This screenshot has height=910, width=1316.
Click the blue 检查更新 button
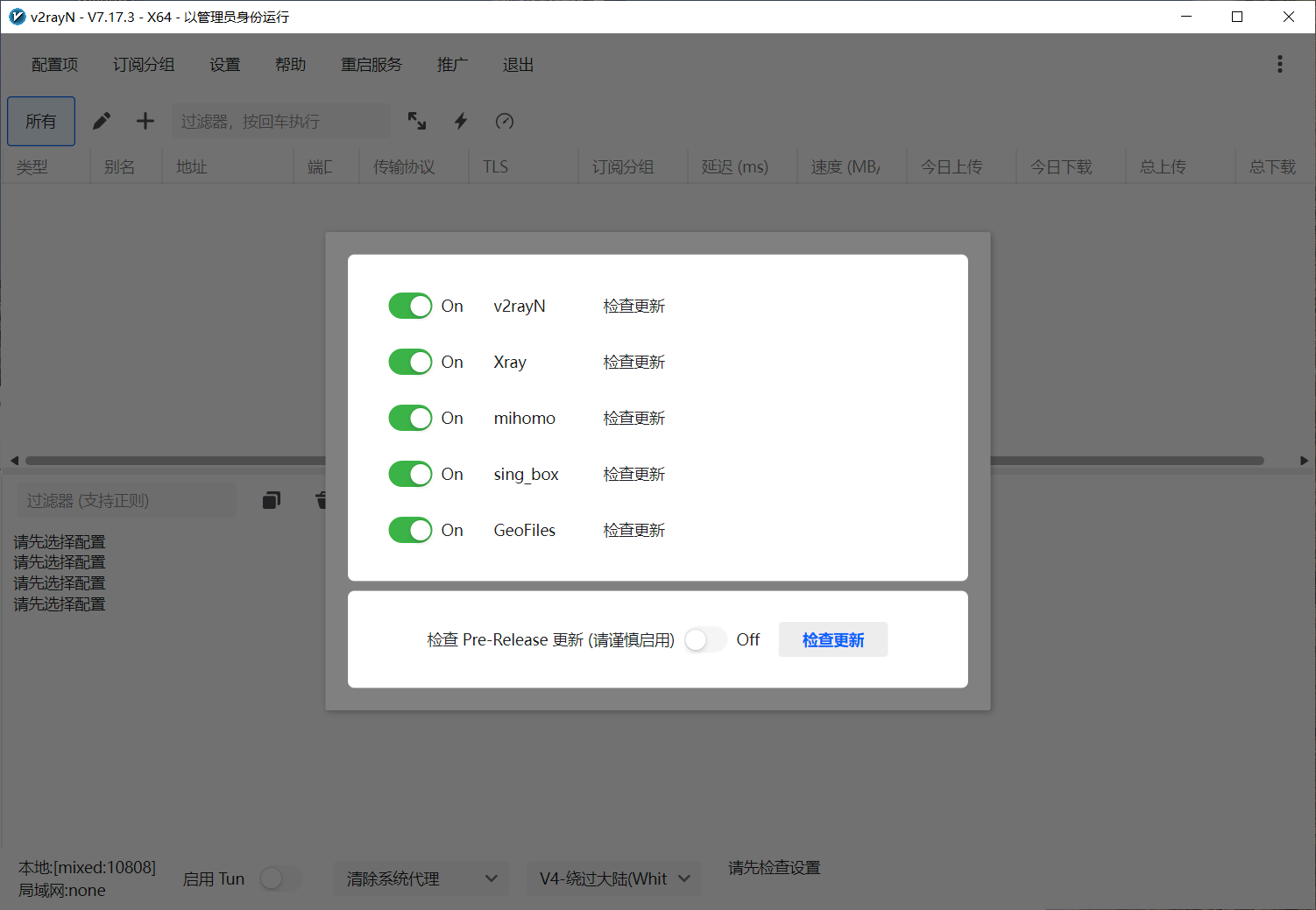[832, 640]
